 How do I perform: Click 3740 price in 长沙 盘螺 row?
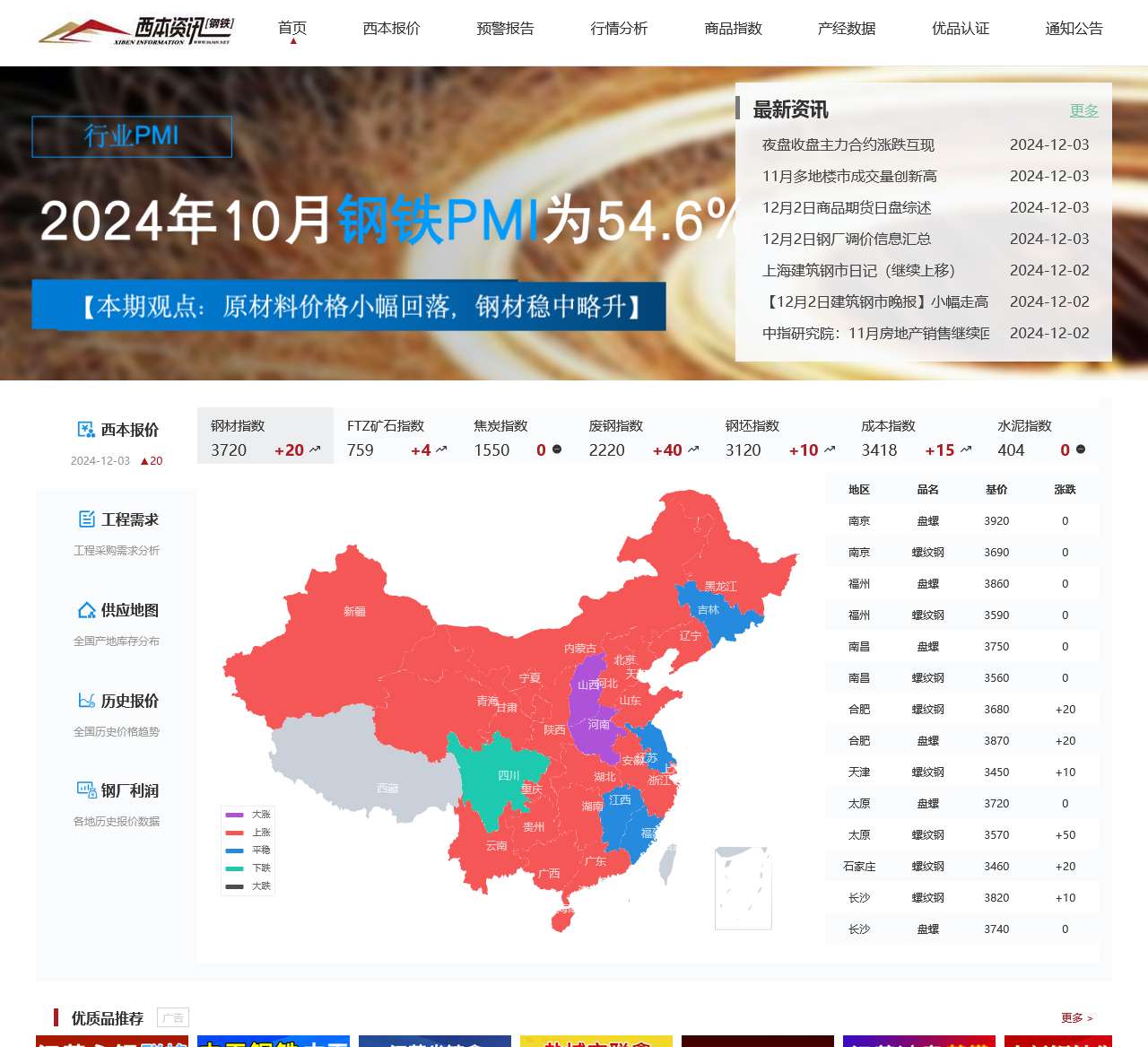coord(996,929)
